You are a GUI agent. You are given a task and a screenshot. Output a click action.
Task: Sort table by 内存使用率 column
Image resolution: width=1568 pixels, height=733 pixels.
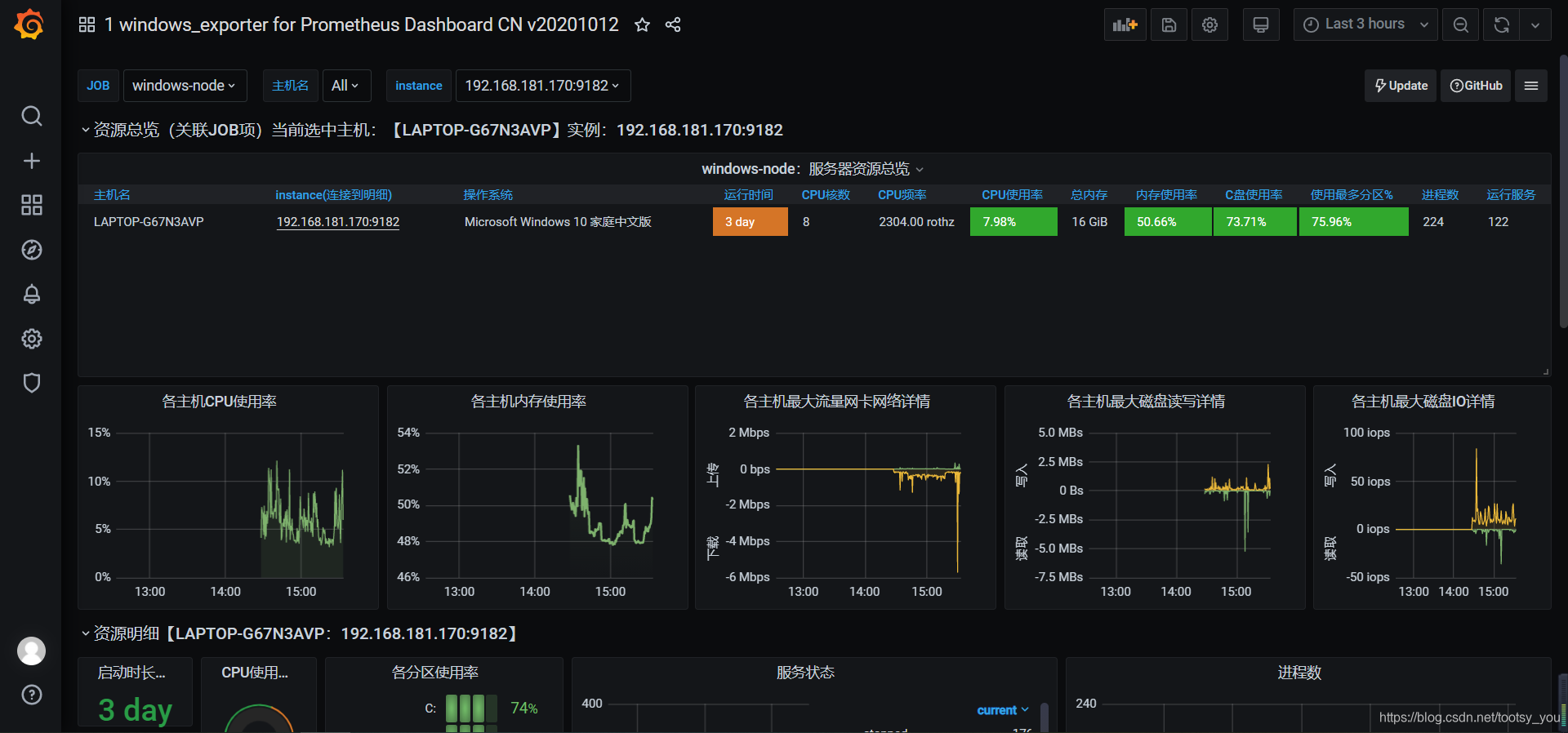pyautogui.click(x=1166, y=195)
